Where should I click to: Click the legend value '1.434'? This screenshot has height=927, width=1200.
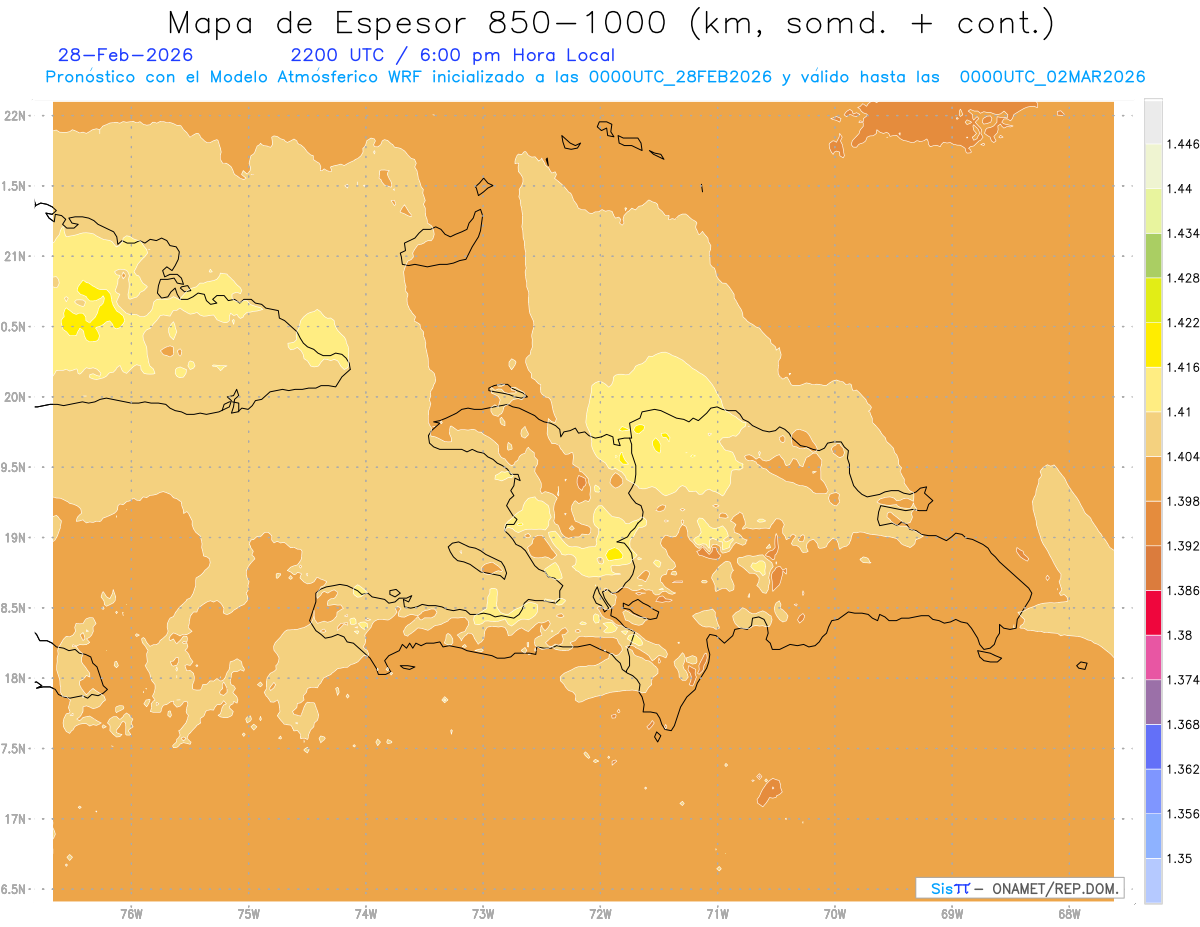1183,233
